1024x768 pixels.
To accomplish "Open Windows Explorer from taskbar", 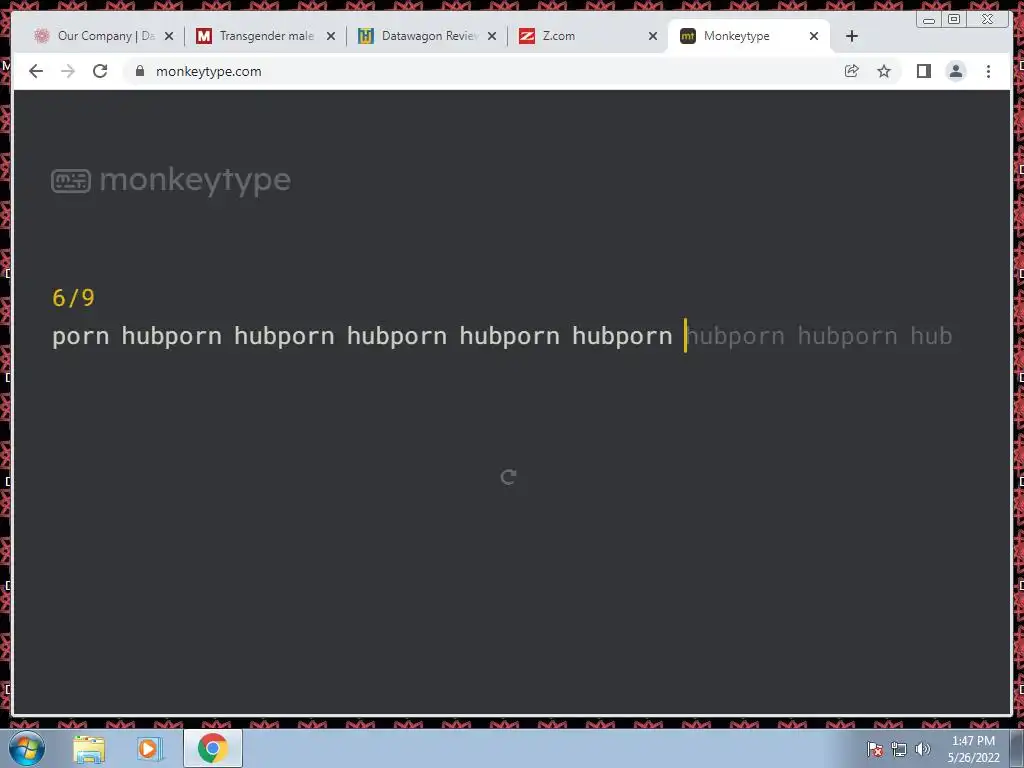I will tap(89, 748).
